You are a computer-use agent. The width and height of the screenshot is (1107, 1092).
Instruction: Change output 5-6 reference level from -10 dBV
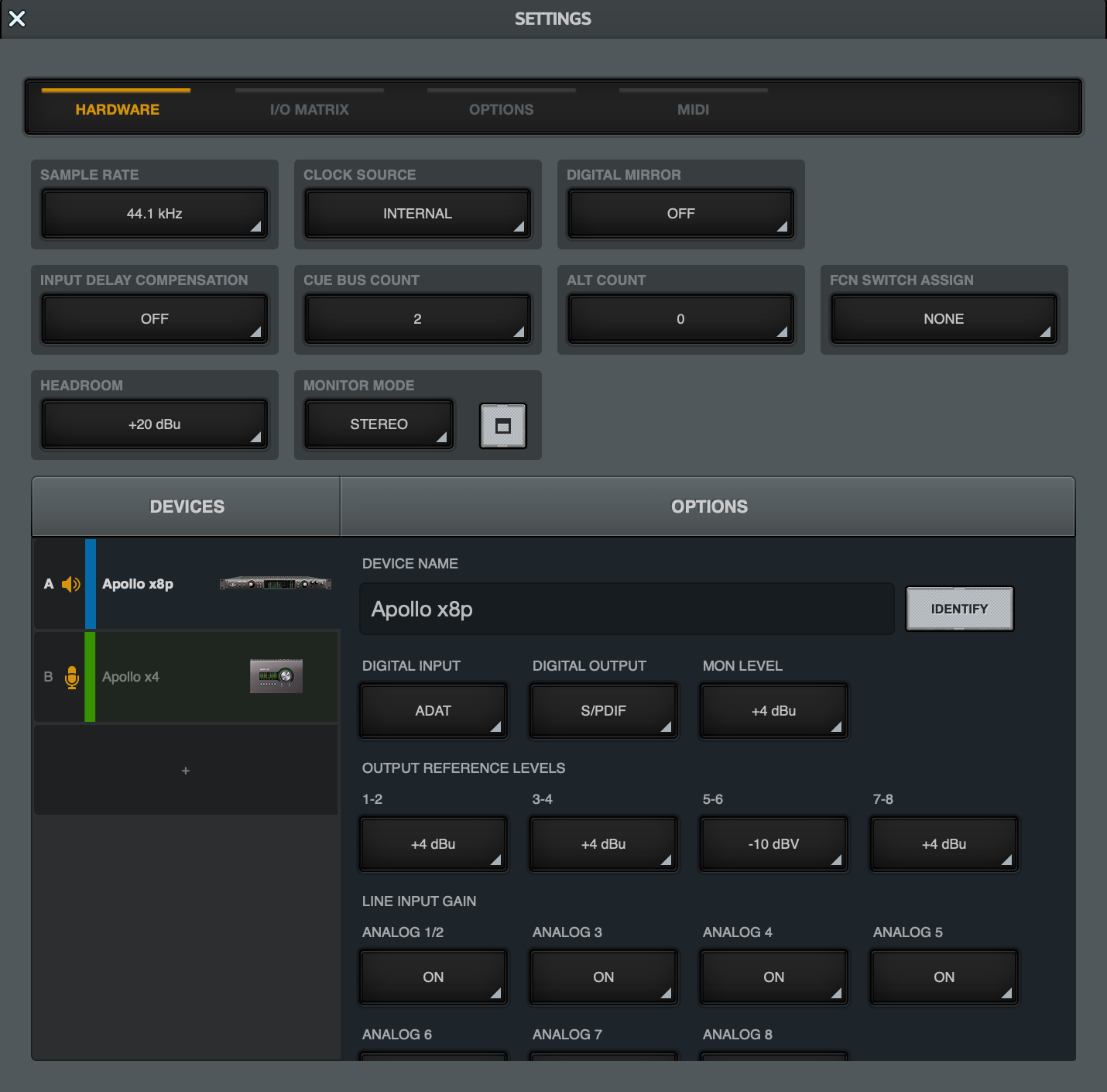coord(773,844)
